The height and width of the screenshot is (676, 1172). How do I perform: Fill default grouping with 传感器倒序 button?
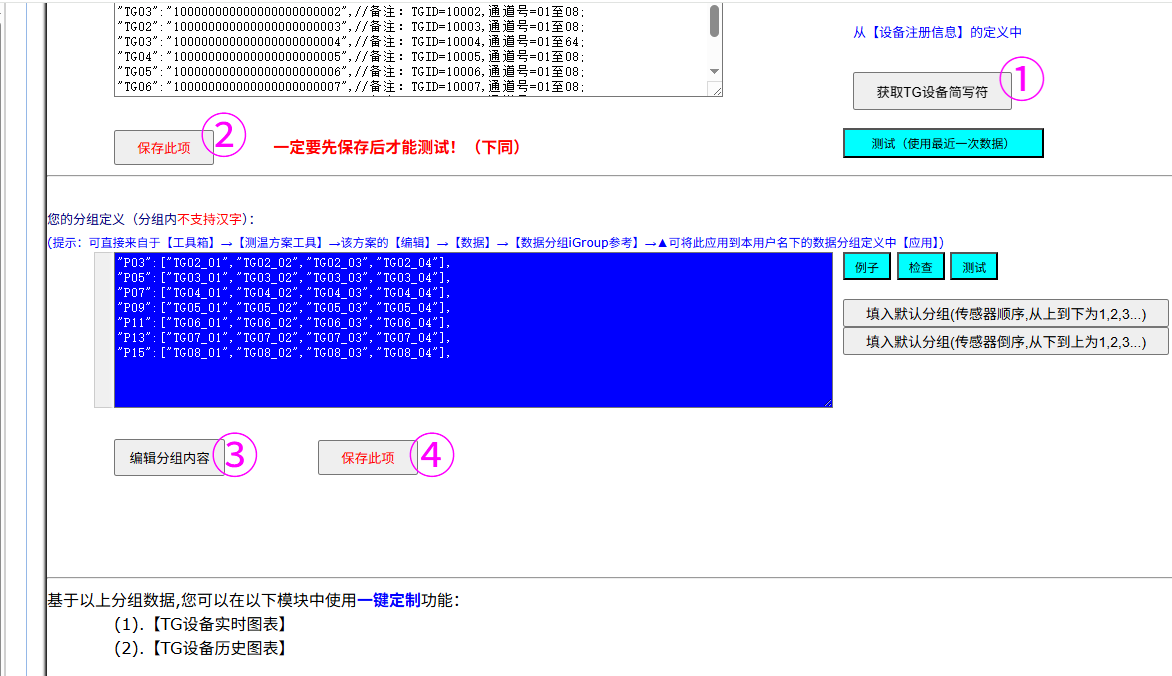1005,341
